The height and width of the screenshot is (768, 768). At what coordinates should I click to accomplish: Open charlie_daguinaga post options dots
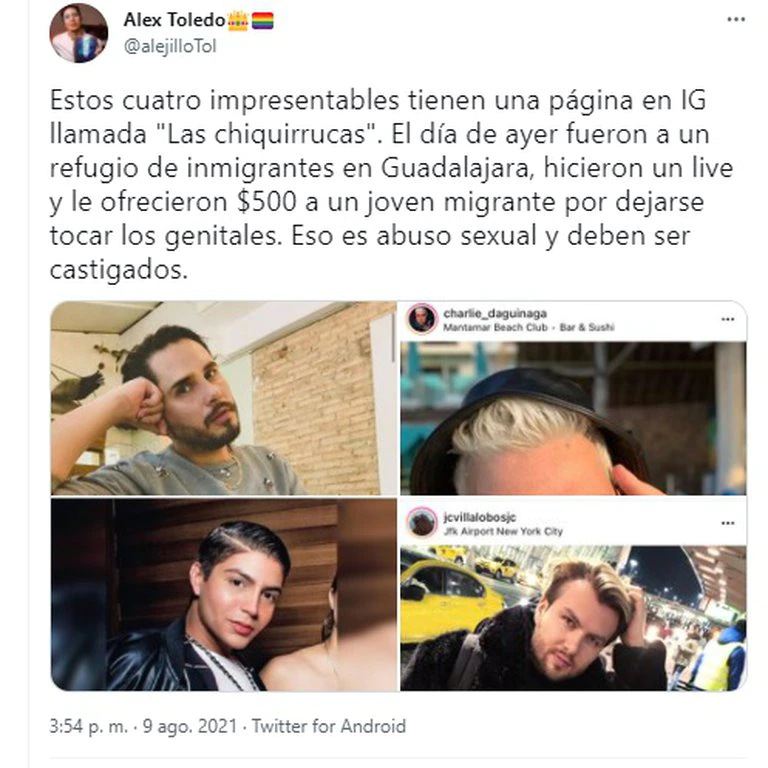click(728, 319)
